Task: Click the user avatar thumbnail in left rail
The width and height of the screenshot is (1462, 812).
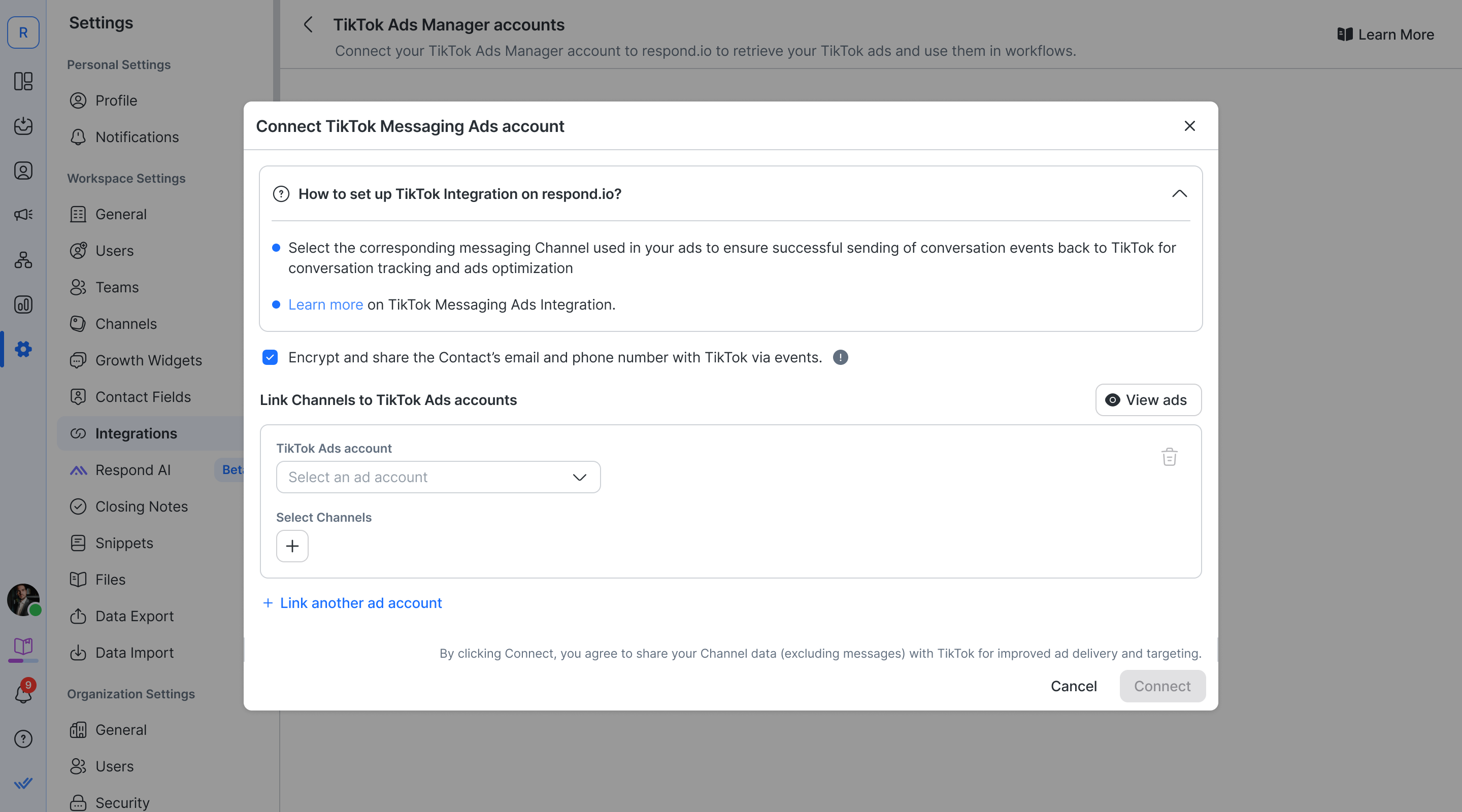Action: (23, 599)
